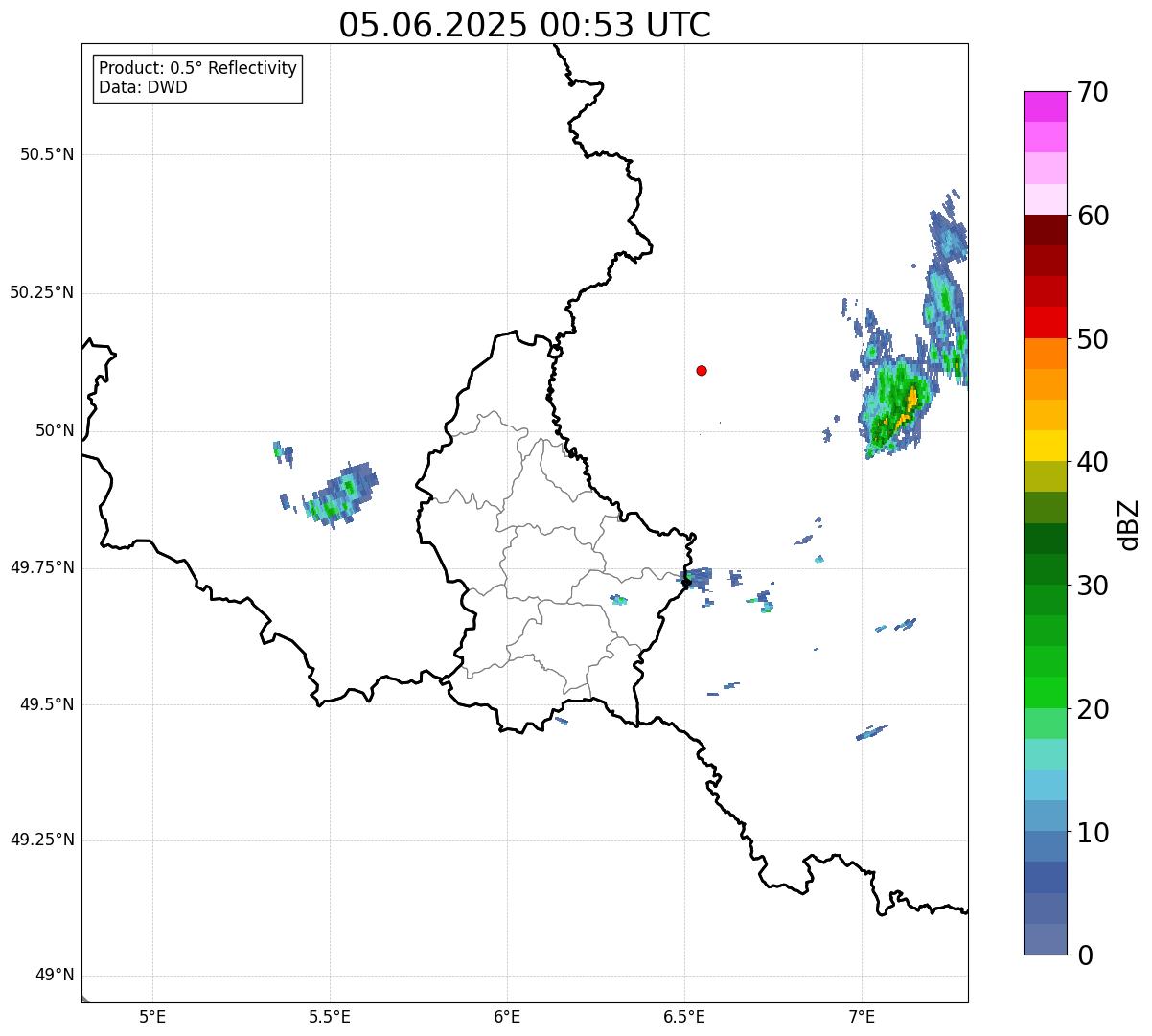Click the echo on Luxembourg's eastern border
Viewport: 1152px width, 1036px height.
tap(696, 578)
